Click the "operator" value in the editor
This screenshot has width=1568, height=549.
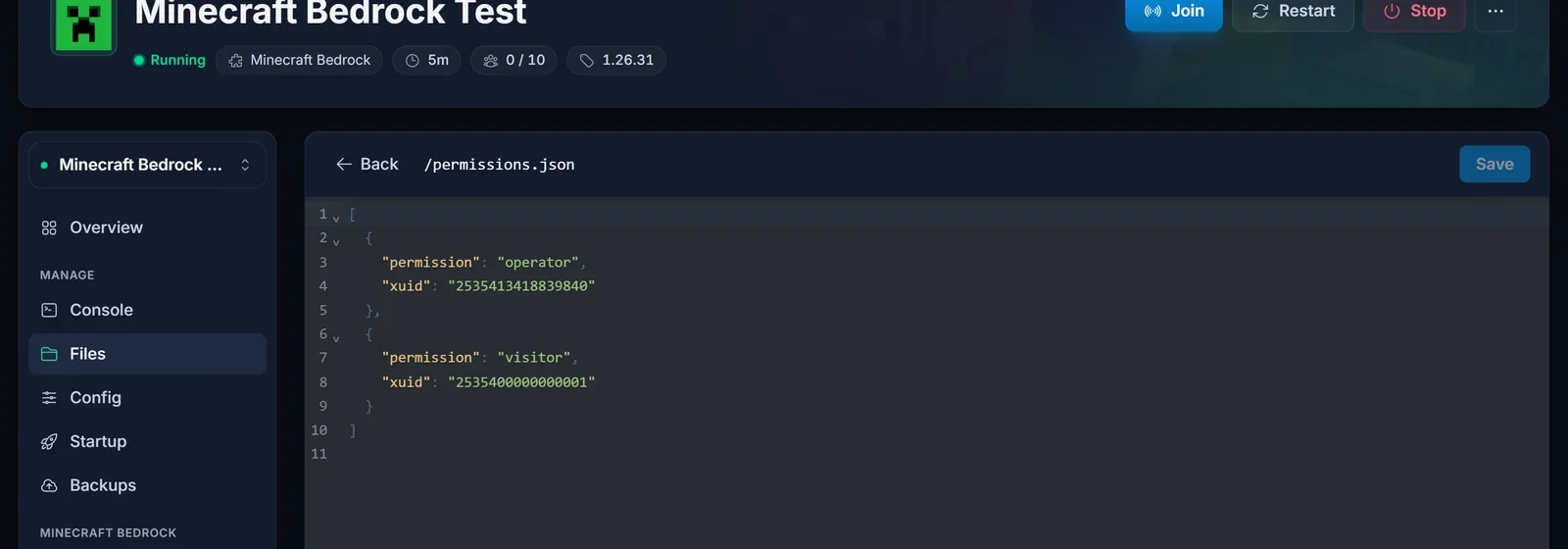tap(538, 263)
